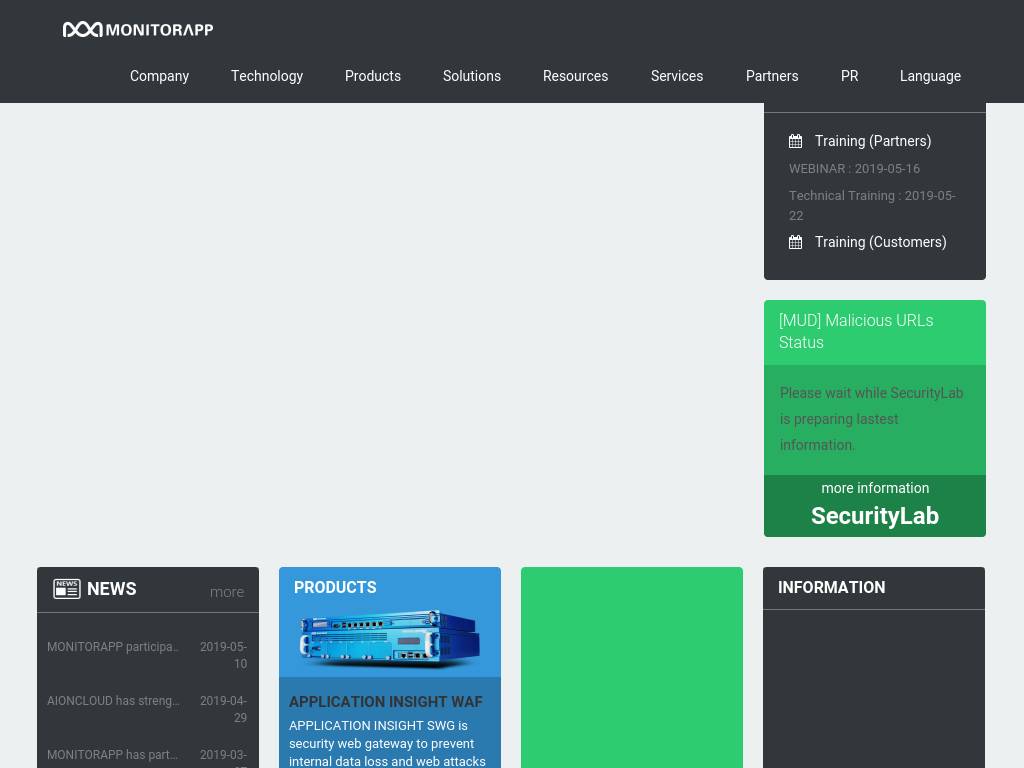
Task: Open the PR menu item
Action: [849, 76]
